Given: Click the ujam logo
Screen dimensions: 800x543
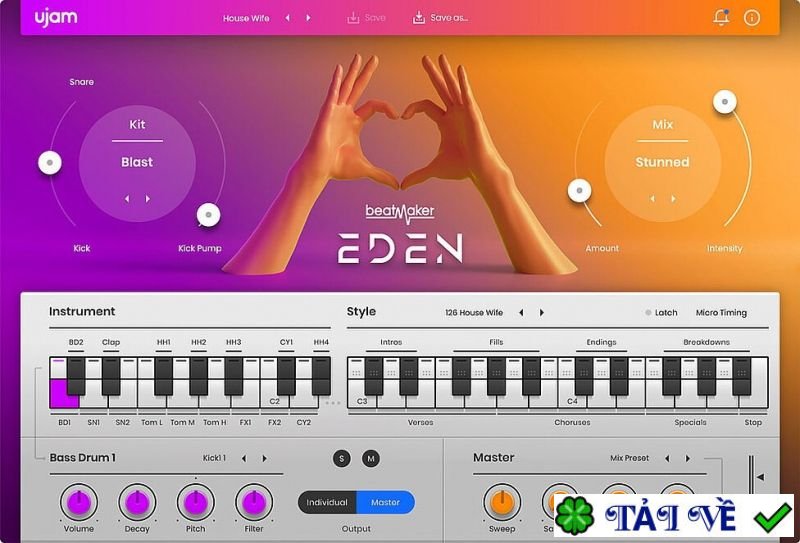Looking at the screenshot, I should pos(56,17).
